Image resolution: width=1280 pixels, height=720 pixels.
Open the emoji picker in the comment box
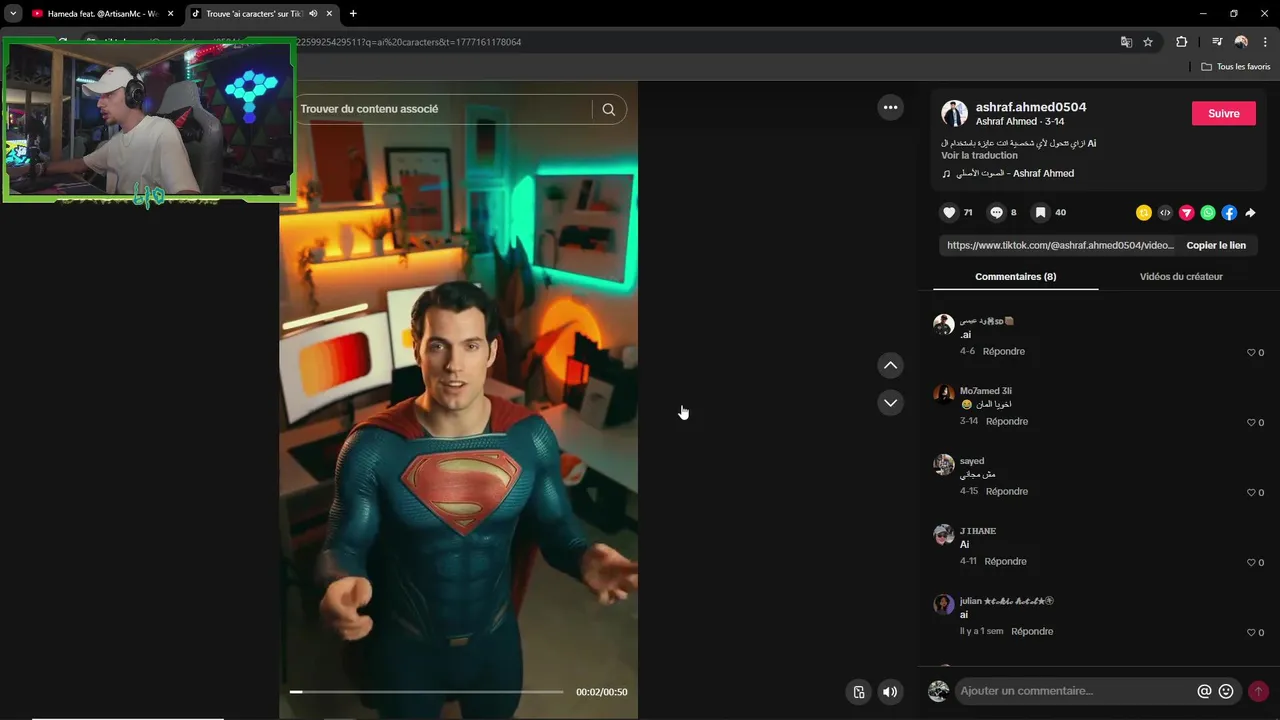1226,691
